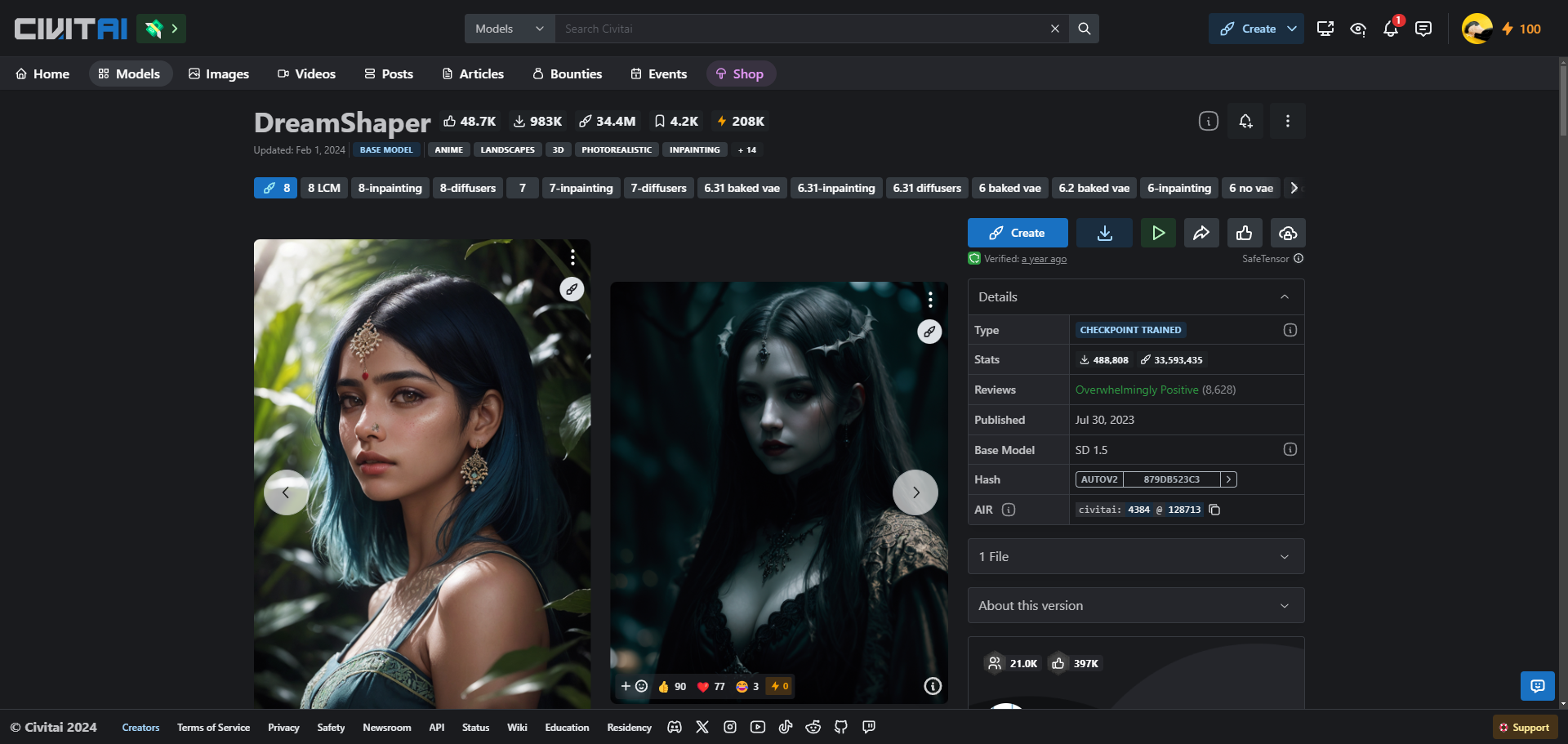The height and width of the screenshot is (744, 1568).
Task: Open the Shop tab
Action: (740, 74)
